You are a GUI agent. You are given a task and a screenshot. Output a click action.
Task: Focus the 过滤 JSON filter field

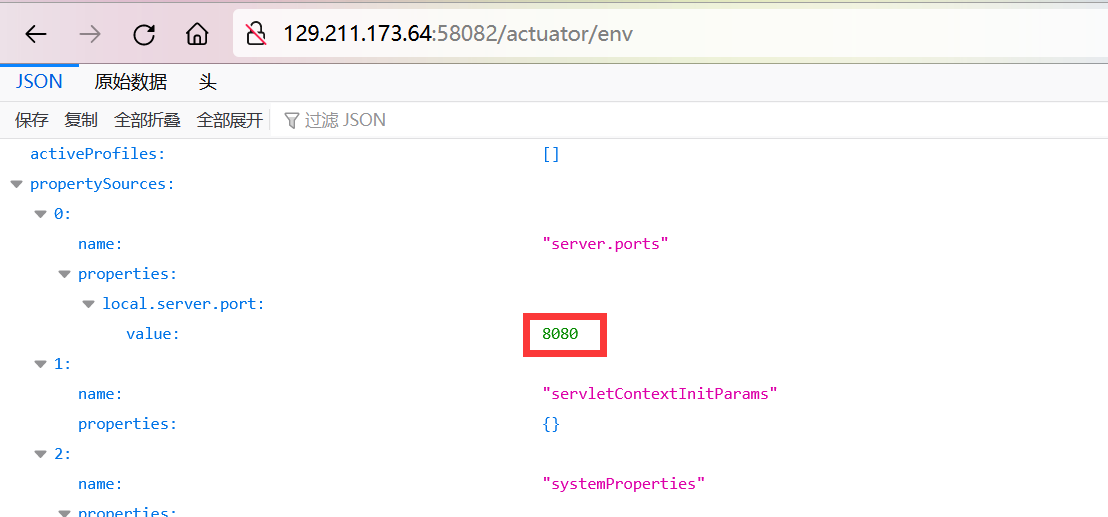click(x=692, y=120)
